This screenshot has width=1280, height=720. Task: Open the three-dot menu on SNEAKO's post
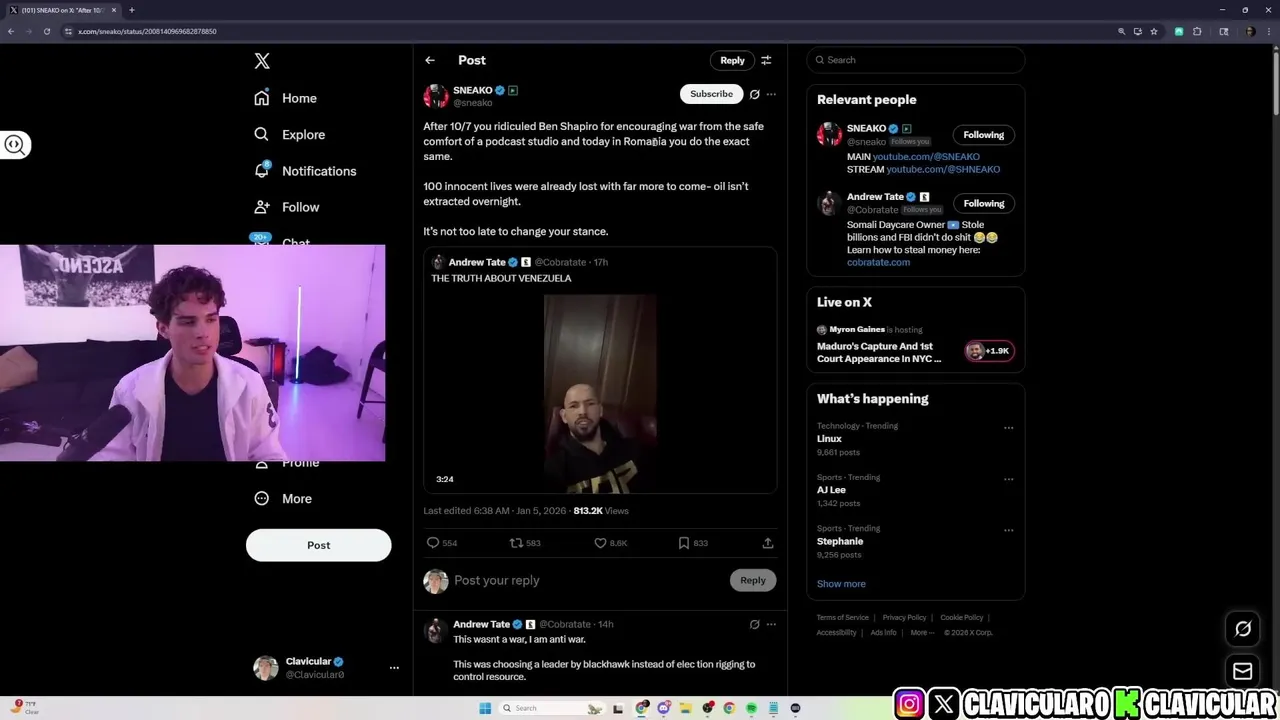[x=771, y=94]
